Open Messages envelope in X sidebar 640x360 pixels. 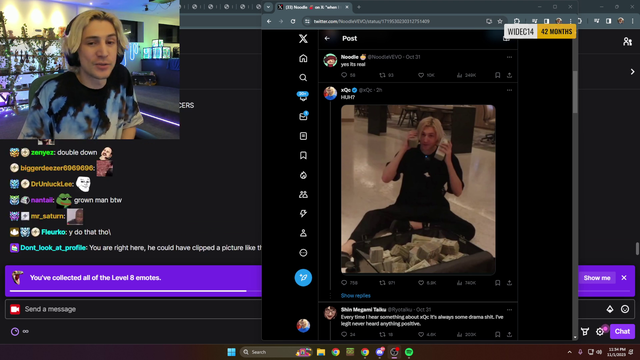(303, 116)
